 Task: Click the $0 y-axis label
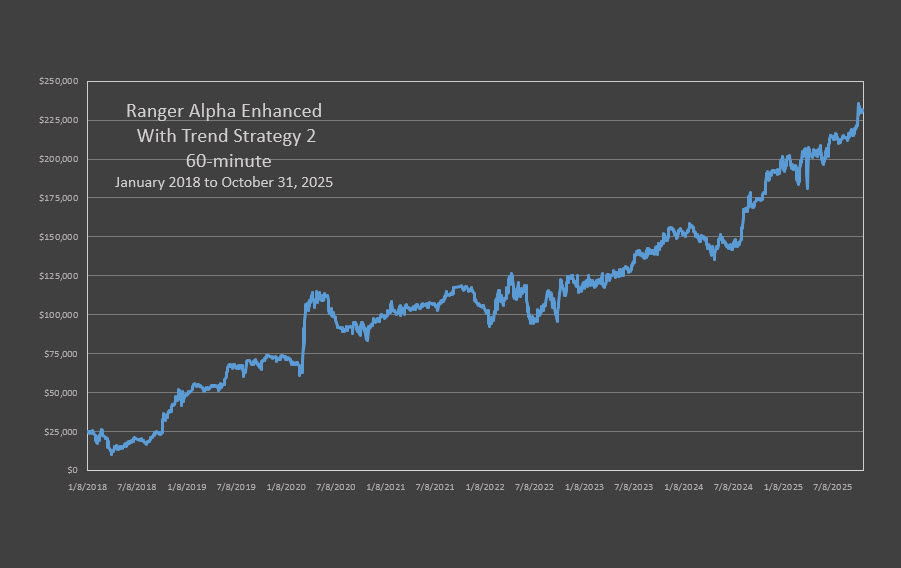(x=72, y=470)
